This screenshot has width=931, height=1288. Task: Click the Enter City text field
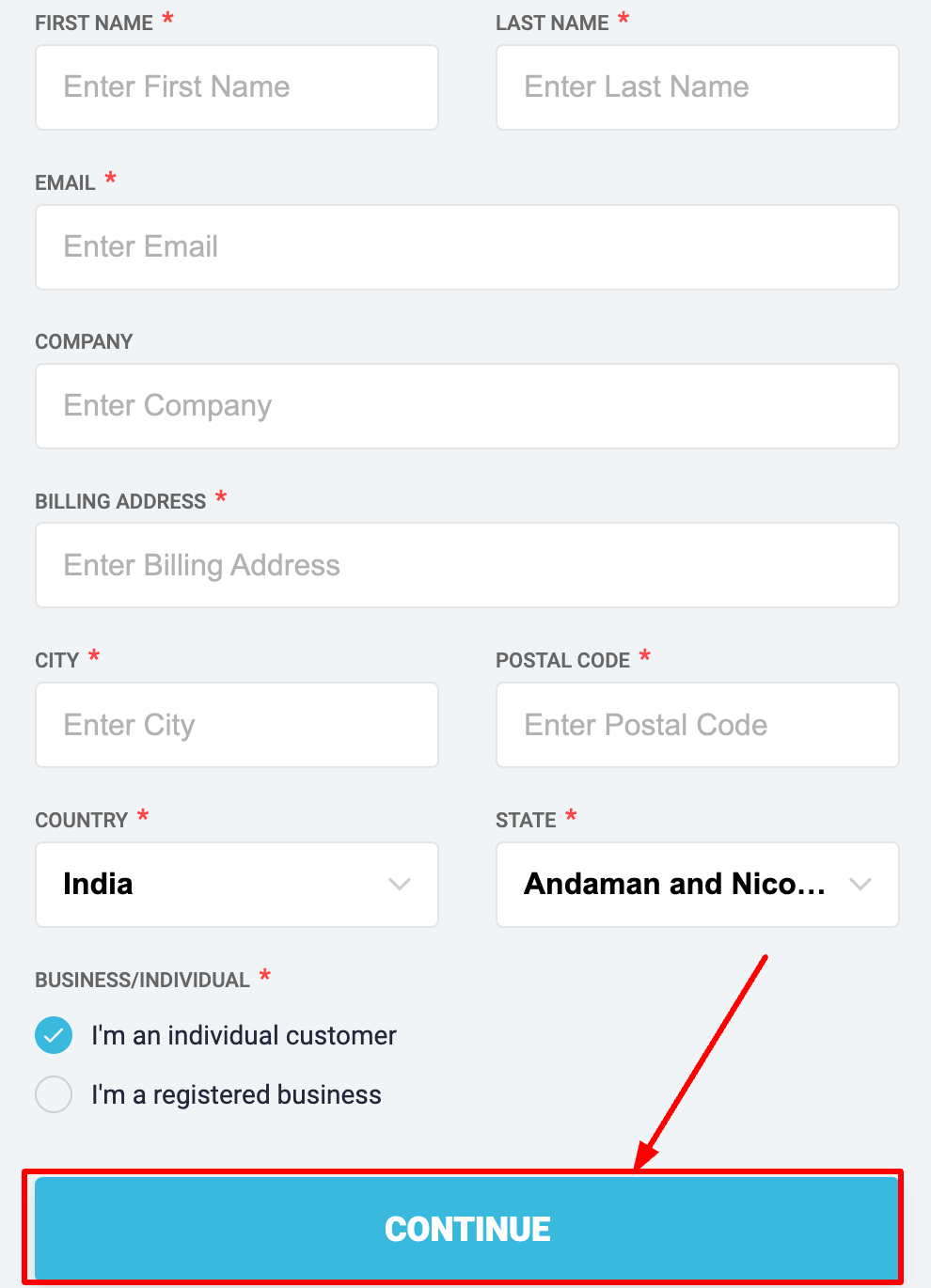pyautogui.click(x=236, y=725)
